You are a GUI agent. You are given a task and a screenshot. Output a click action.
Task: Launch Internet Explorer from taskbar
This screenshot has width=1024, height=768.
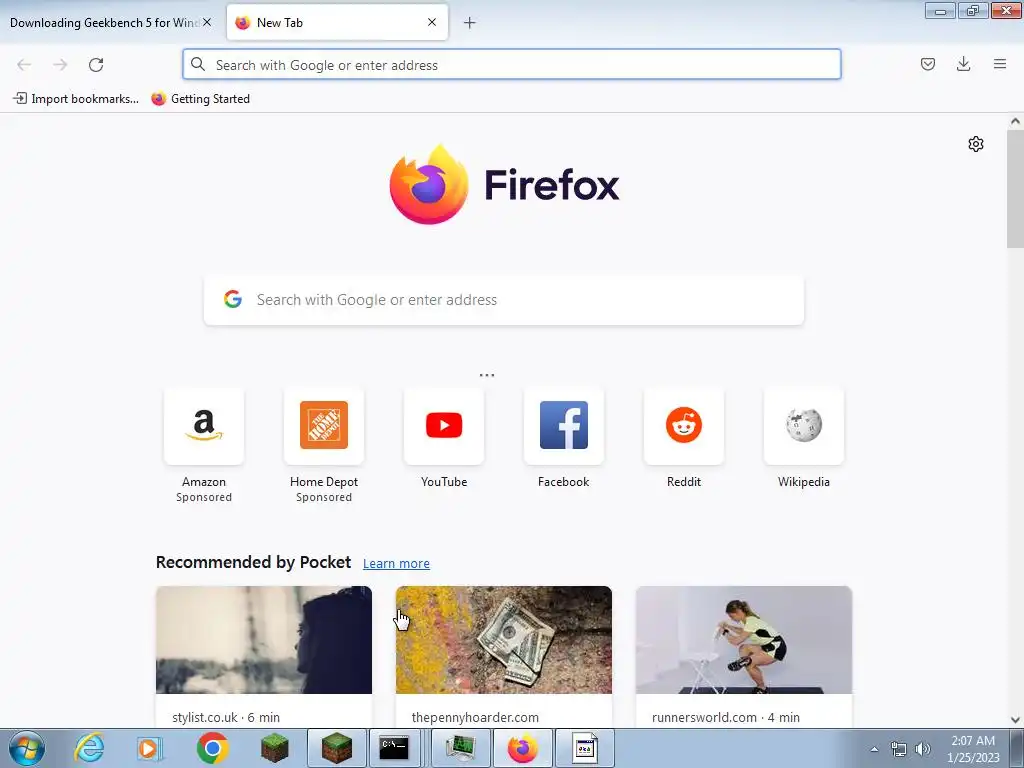(89, 748)
